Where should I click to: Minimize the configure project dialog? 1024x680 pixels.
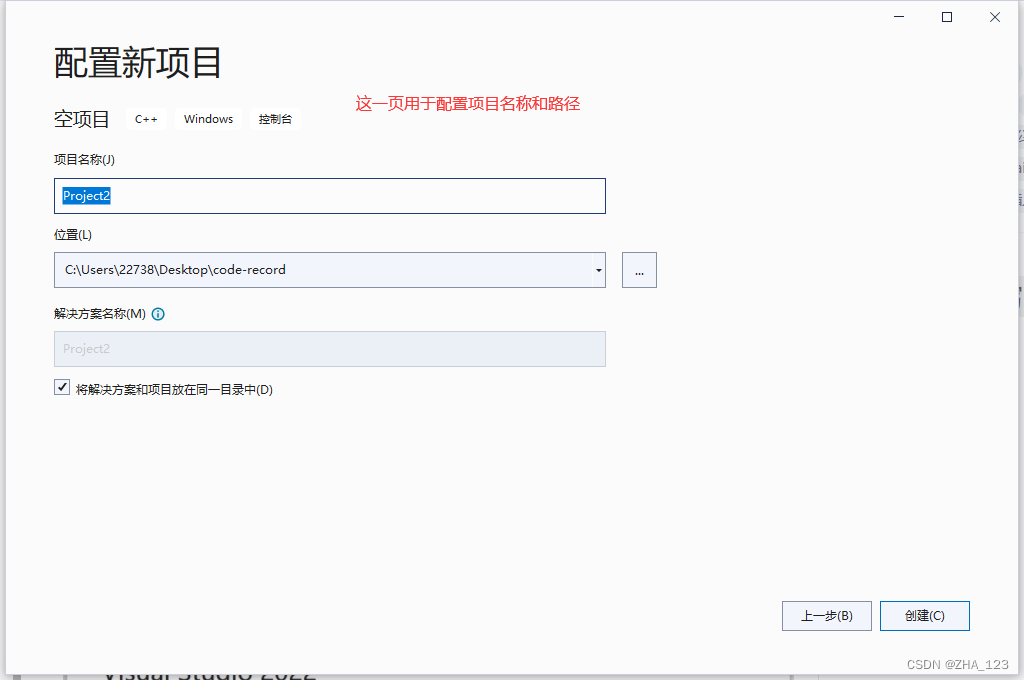click(899, 17)
